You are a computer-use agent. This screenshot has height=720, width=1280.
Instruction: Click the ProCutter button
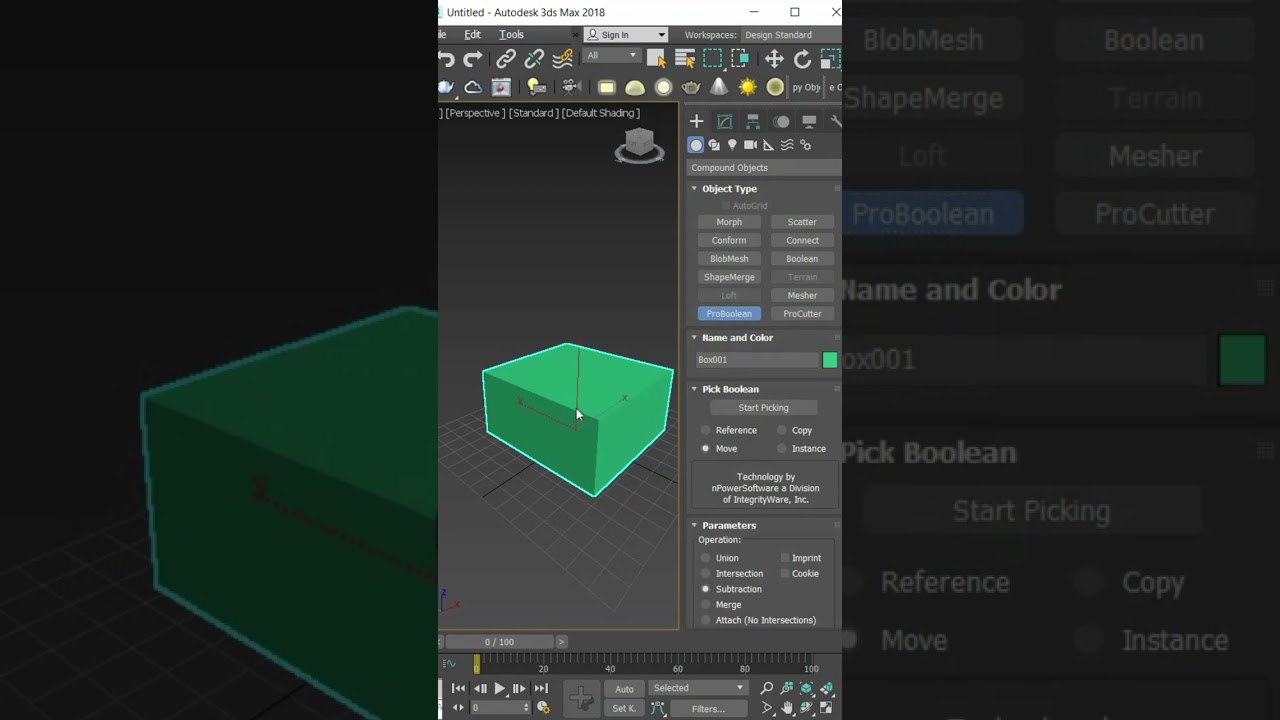click(802, 314)
